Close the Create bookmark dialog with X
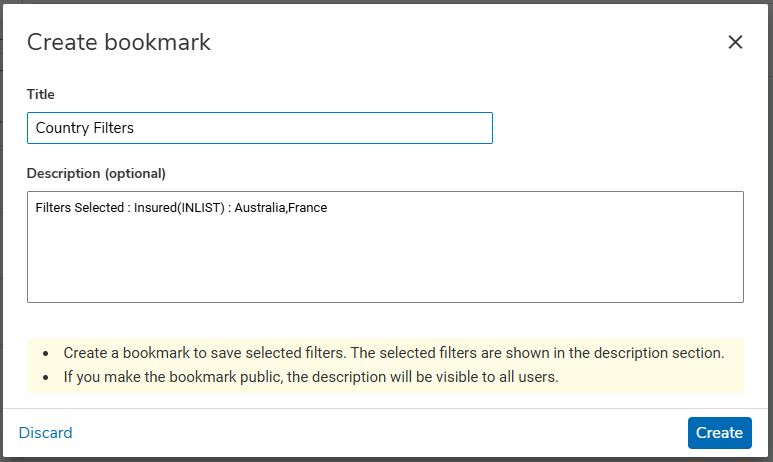Image resolution: width=773 pixels, height=462 pixels. click(735, 42)
